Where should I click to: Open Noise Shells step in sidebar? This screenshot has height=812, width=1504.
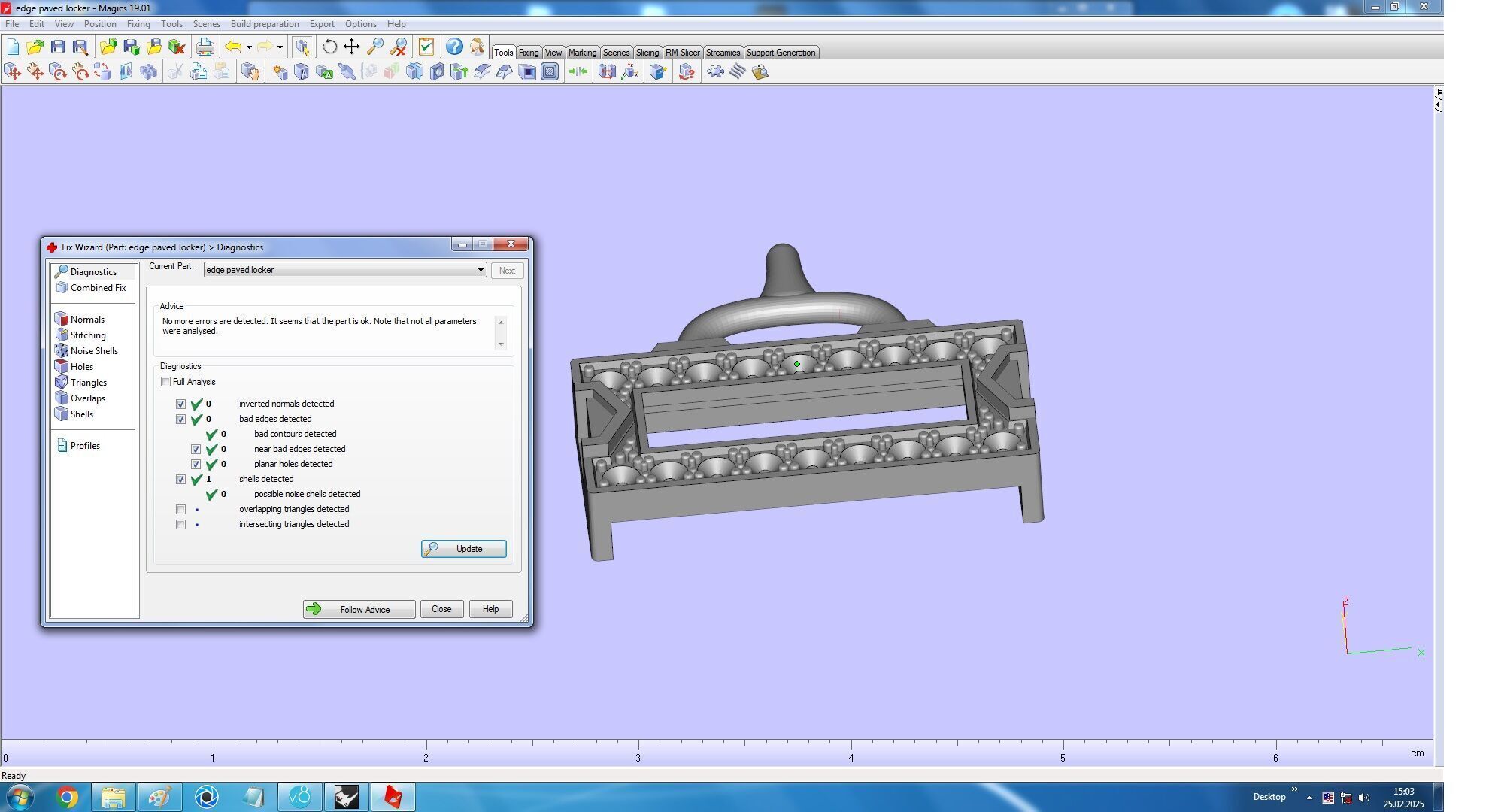click(93, 351)
